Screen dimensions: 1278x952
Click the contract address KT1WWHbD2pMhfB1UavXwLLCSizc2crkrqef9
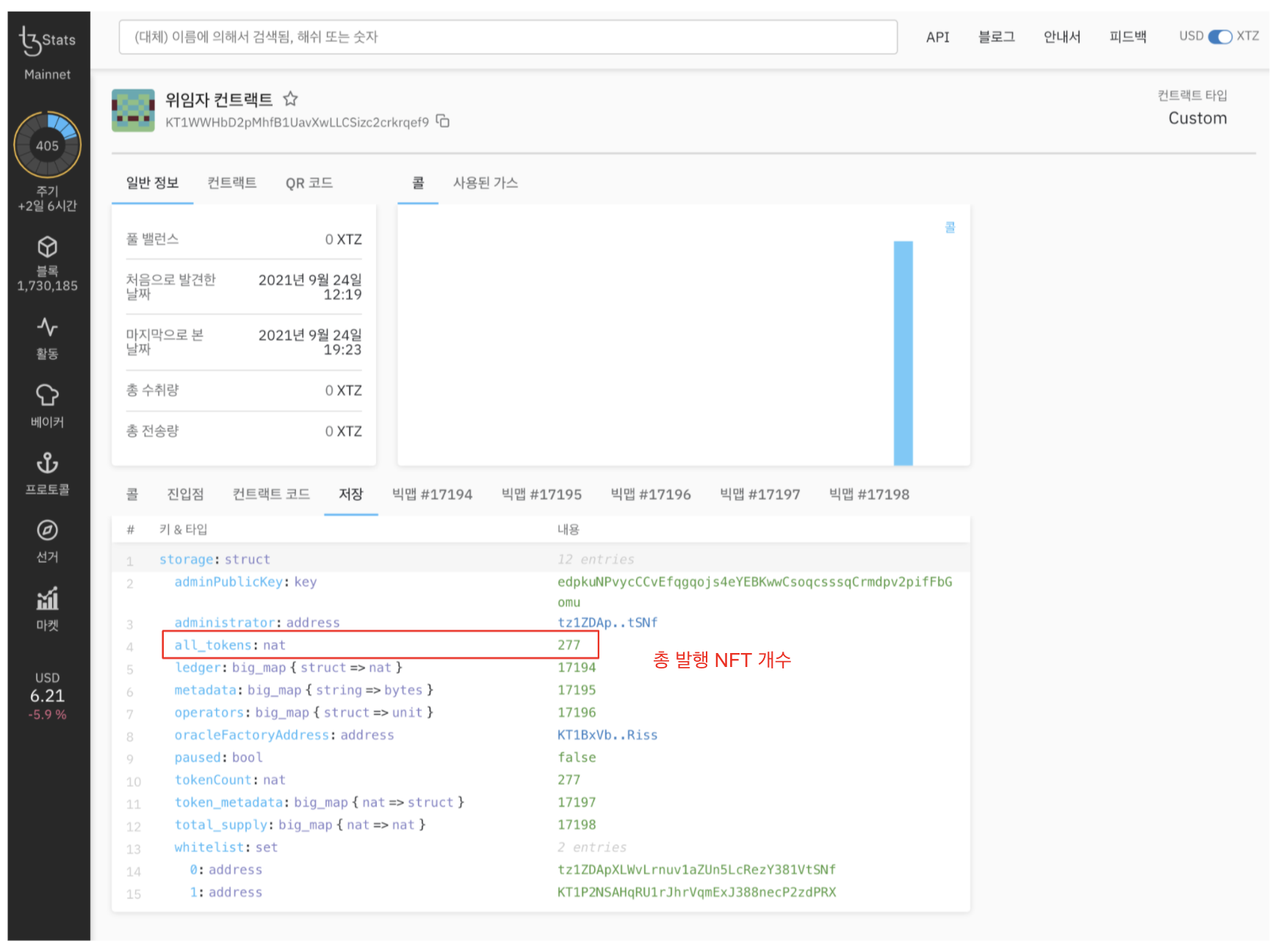[x=297, y=122]
